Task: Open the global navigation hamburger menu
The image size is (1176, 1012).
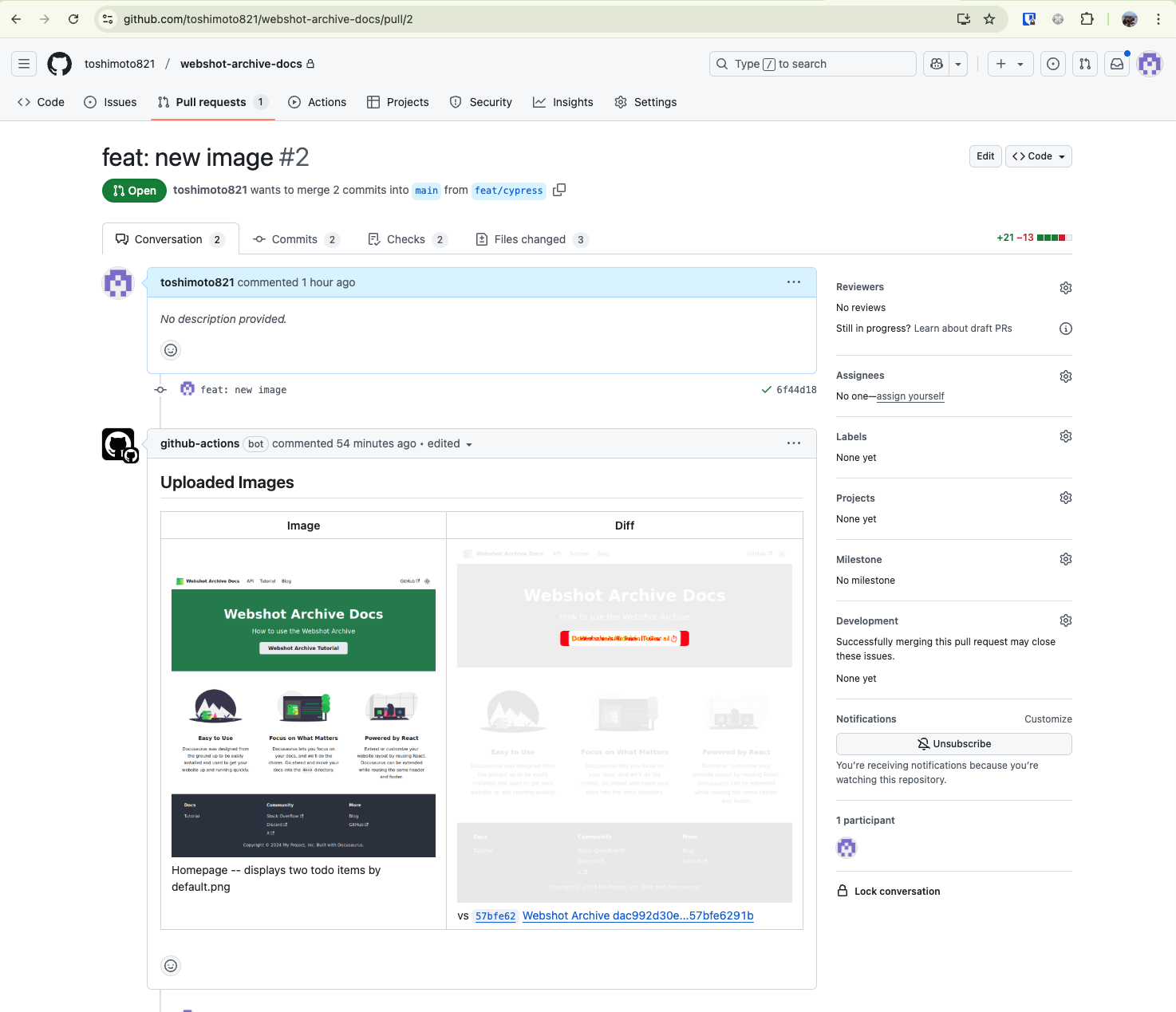Action: (x=23, y=64)
